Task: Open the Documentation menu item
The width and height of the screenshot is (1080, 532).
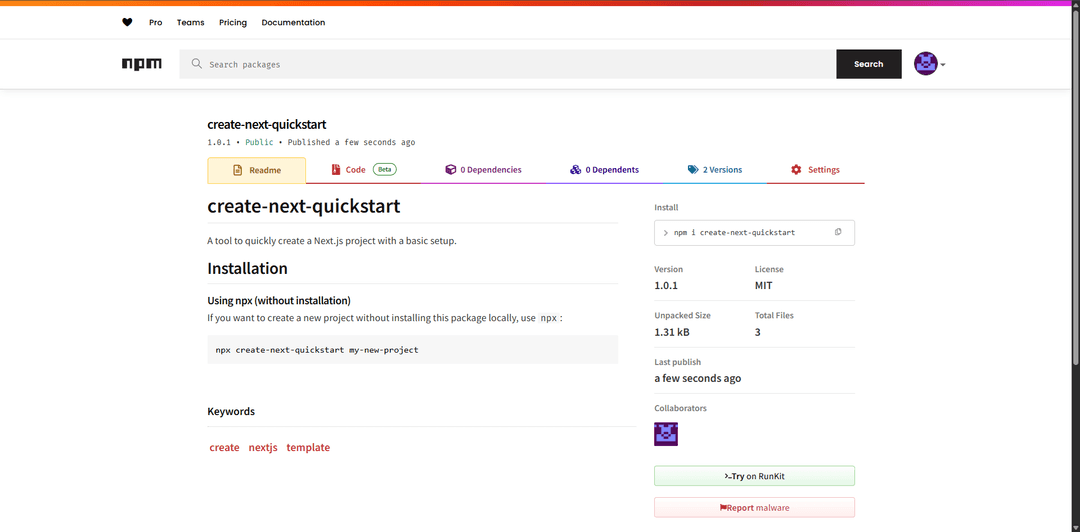Action: (293, 22)
